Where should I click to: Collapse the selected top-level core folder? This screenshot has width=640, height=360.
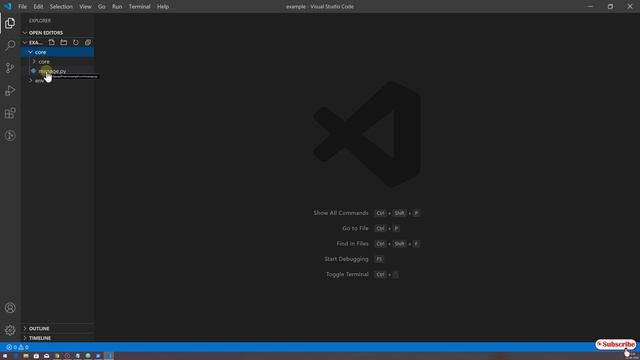pos(58,52)
